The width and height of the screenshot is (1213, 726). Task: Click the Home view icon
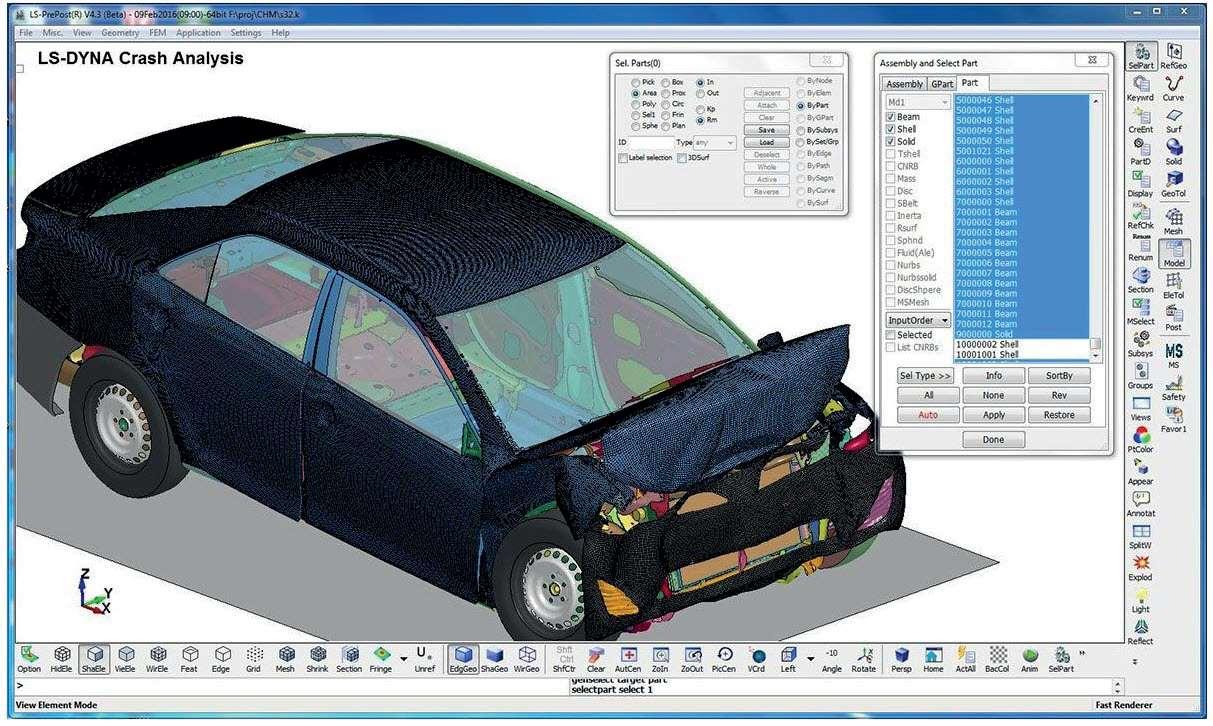coord(933,659)
